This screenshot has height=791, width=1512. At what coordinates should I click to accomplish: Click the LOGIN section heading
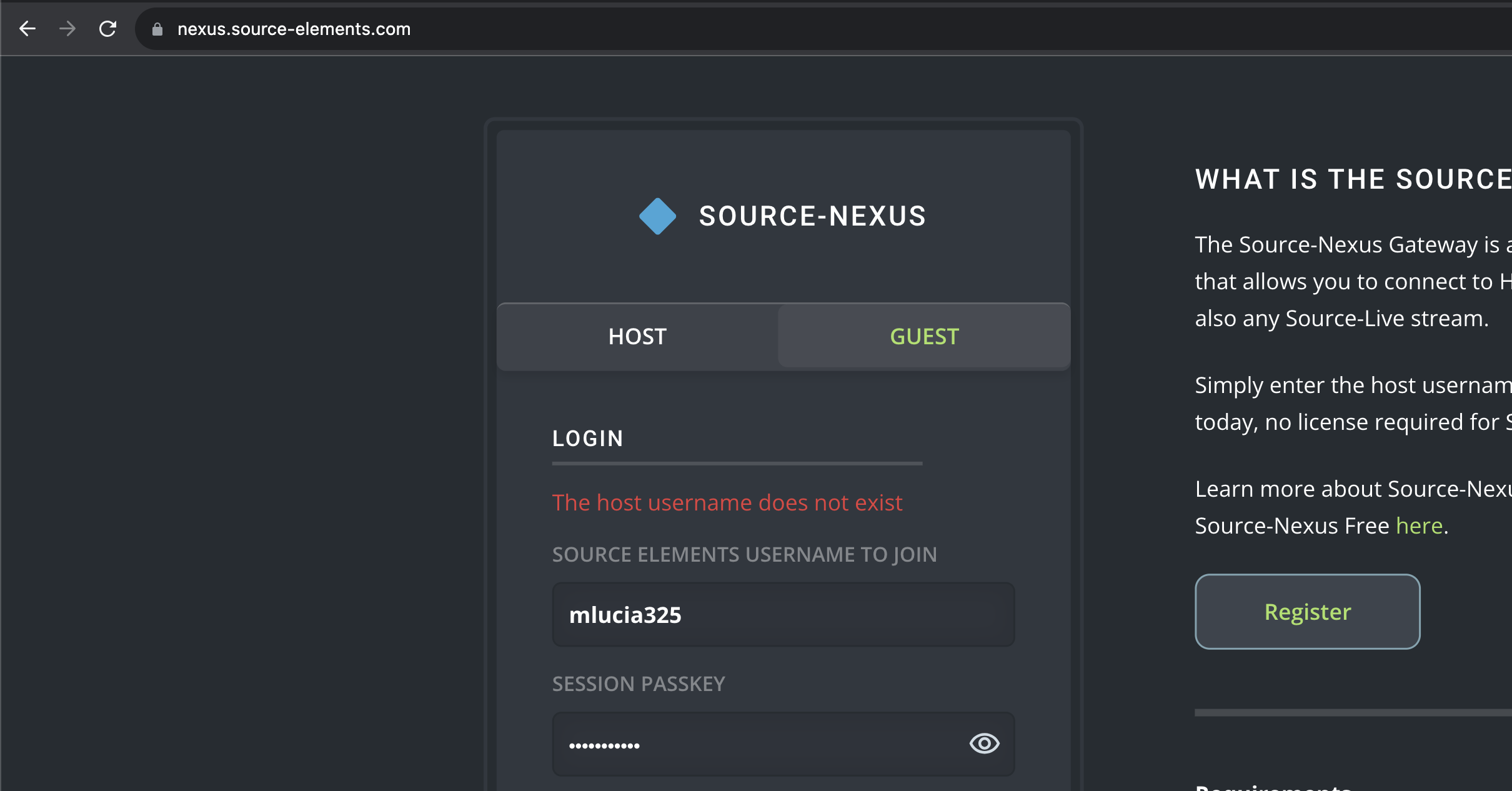click(587, 439)
